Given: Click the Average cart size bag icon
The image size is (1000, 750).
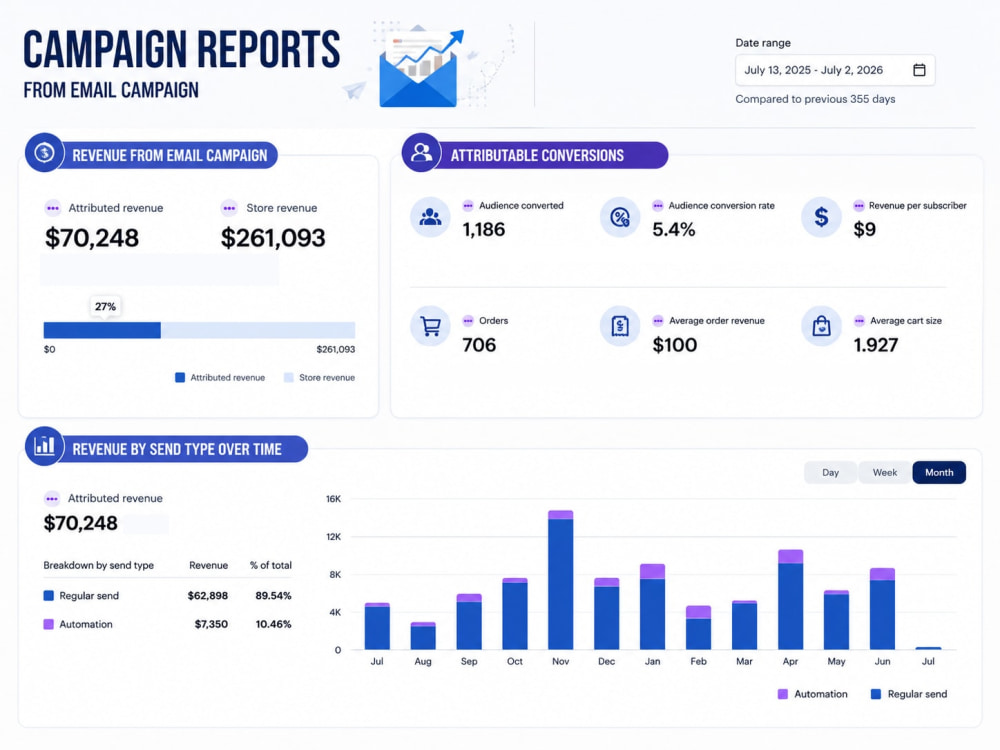Looking at the screenshot, I should 821,327.
